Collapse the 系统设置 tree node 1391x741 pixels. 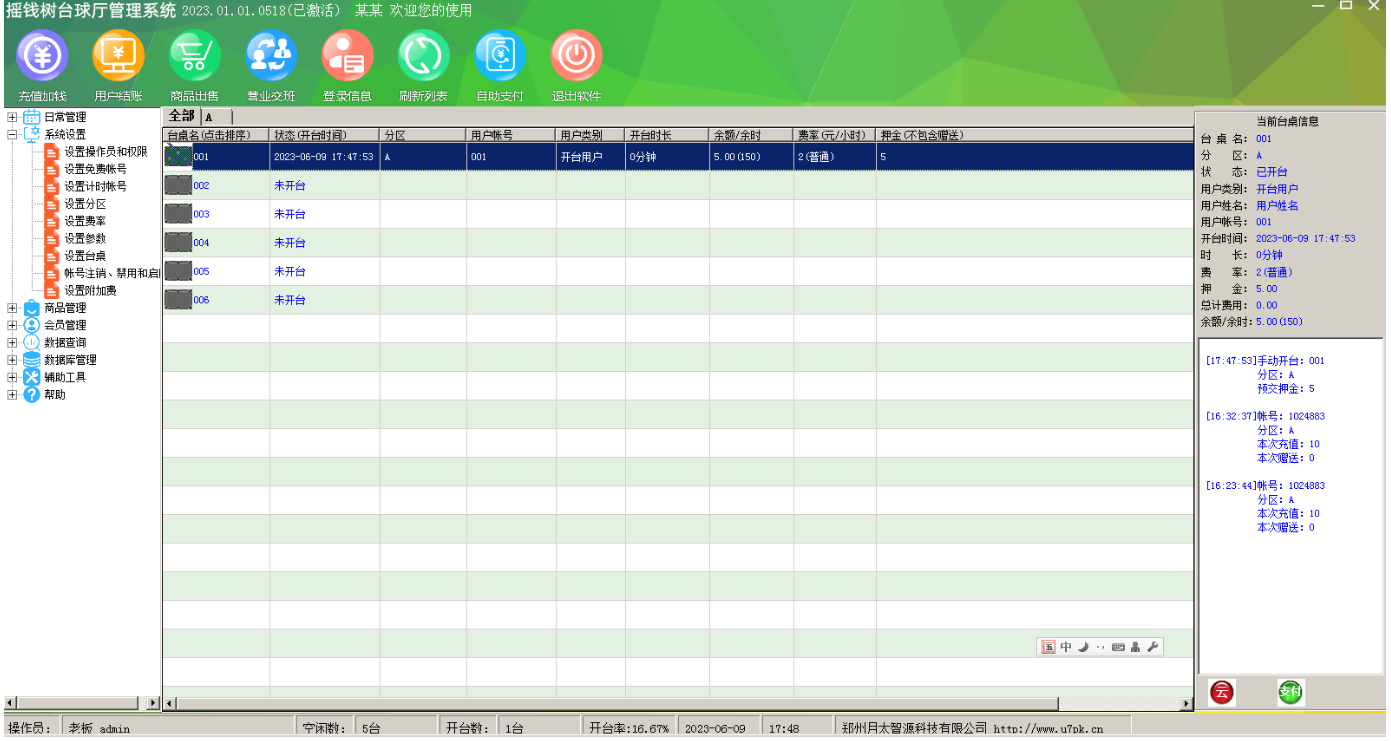click(12, 134)
